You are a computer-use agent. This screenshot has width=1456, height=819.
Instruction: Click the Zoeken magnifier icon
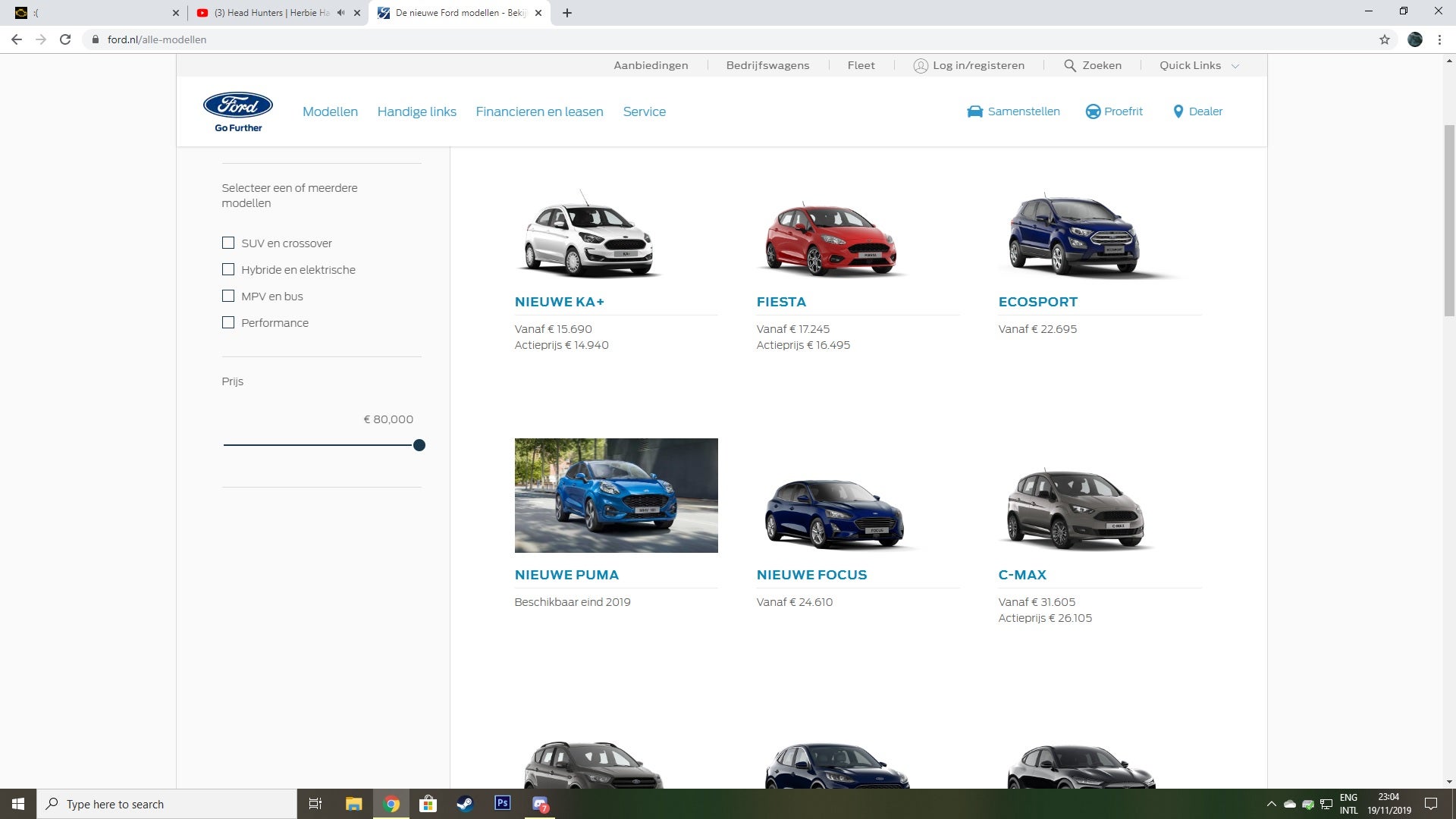pos(1070,65)
